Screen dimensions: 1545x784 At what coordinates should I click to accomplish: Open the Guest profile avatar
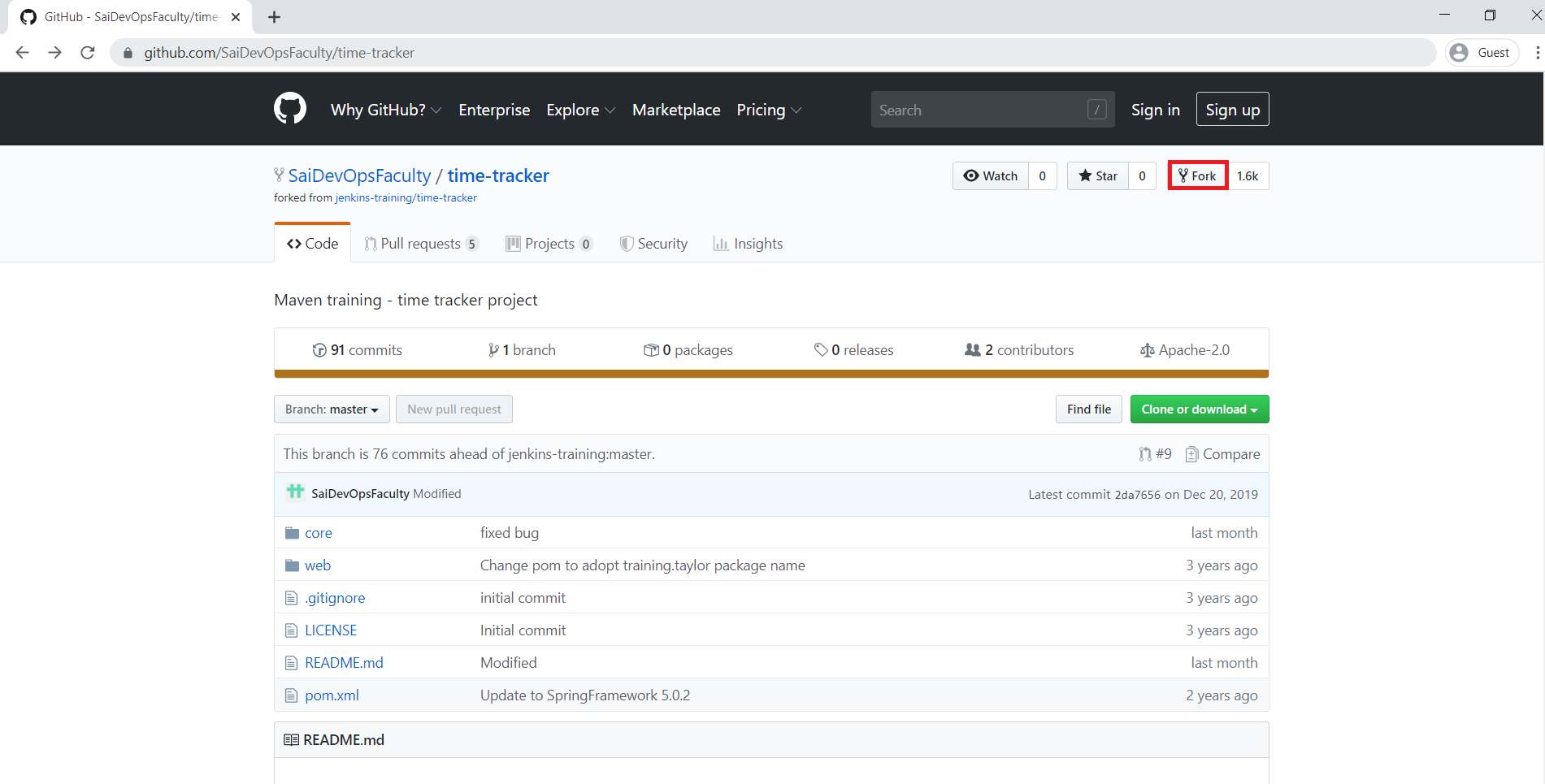(x=1459, y=53)
